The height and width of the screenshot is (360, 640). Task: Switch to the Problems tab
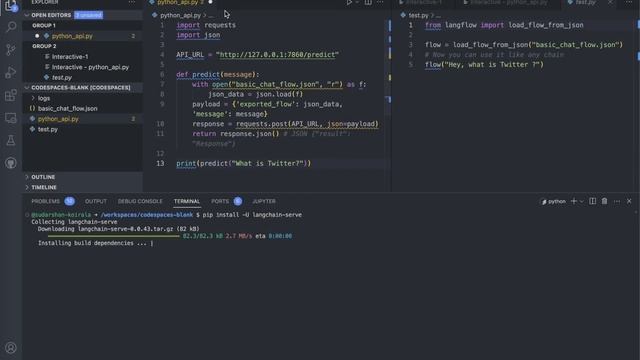coord(45,201)
